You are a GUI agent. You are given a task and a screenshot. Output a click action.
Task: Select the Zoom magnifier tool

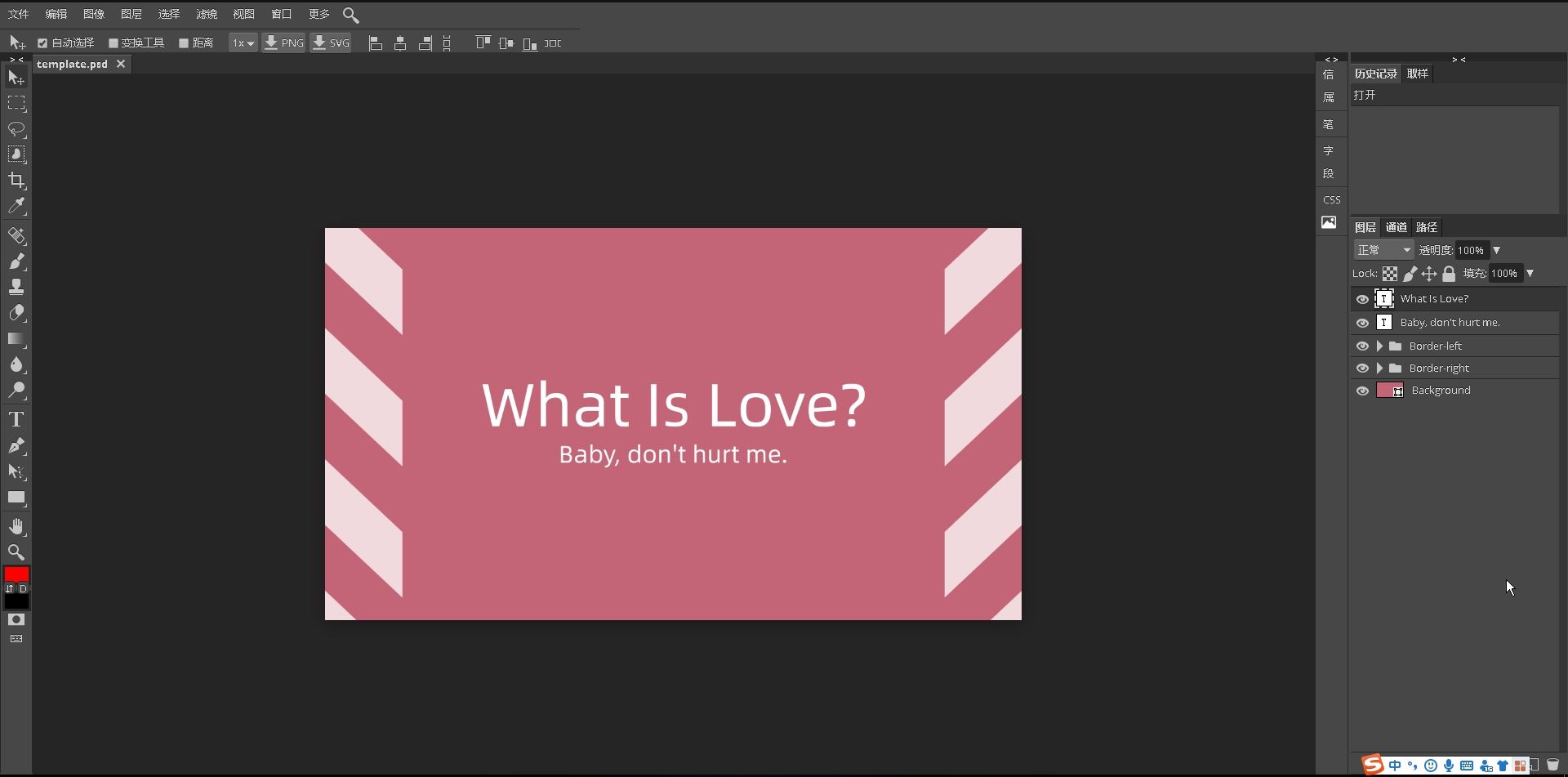tap(16, 552)
